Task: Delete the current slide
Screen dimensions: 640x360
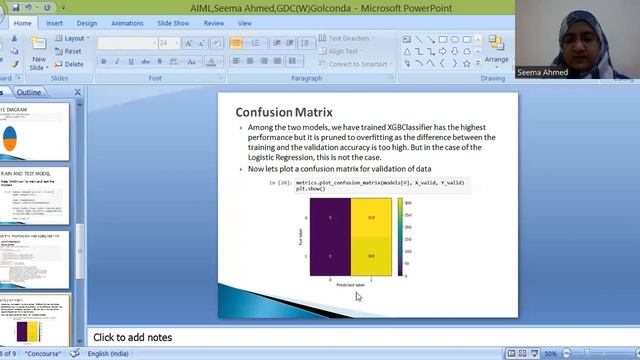Action: click(x=69, y=64)
